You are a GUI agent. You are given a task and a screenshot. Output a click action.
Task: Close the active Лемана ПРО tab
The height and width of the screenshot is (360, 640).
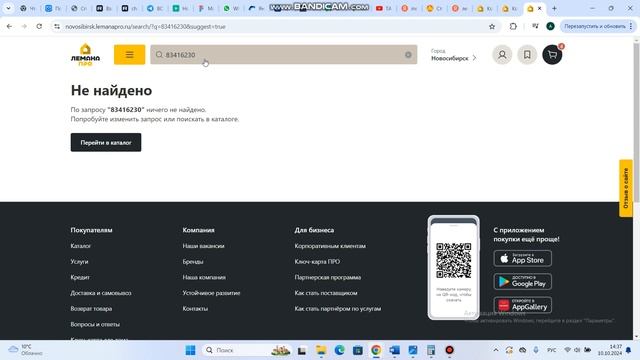coord(540,8)
